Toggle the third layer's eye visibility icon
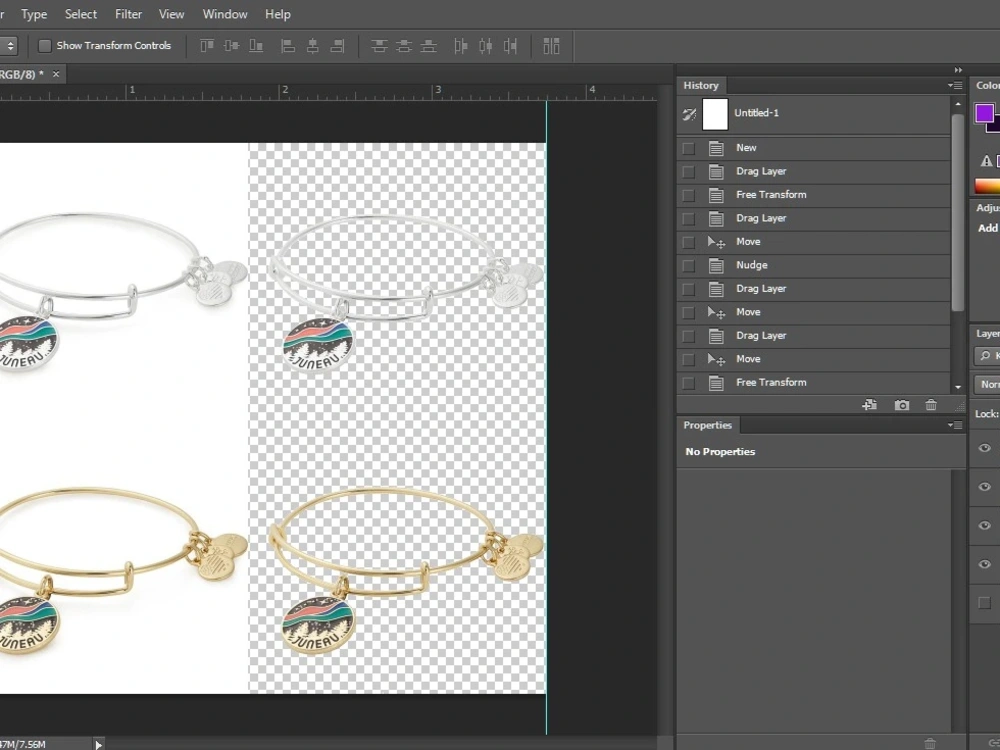1000x750 pixels. click(x=985, y=526)
